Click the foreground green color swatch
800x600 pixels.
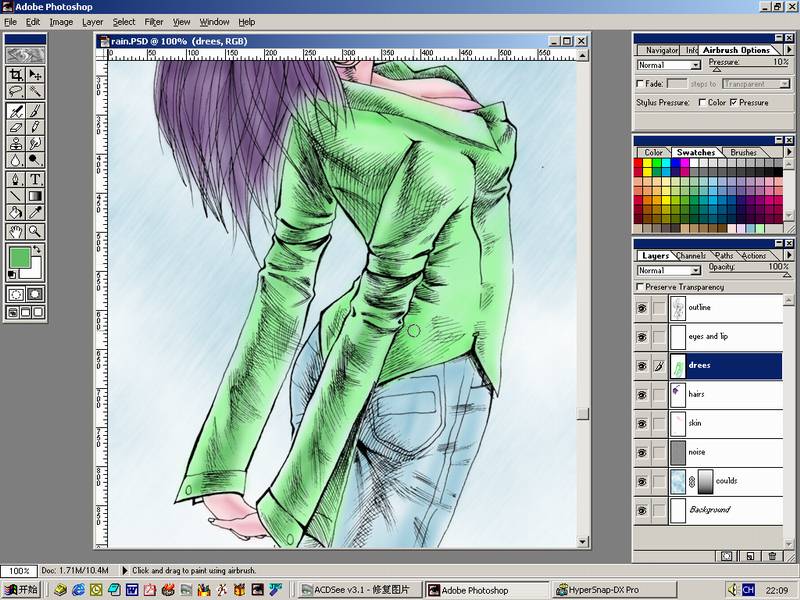tap(19, 257)
